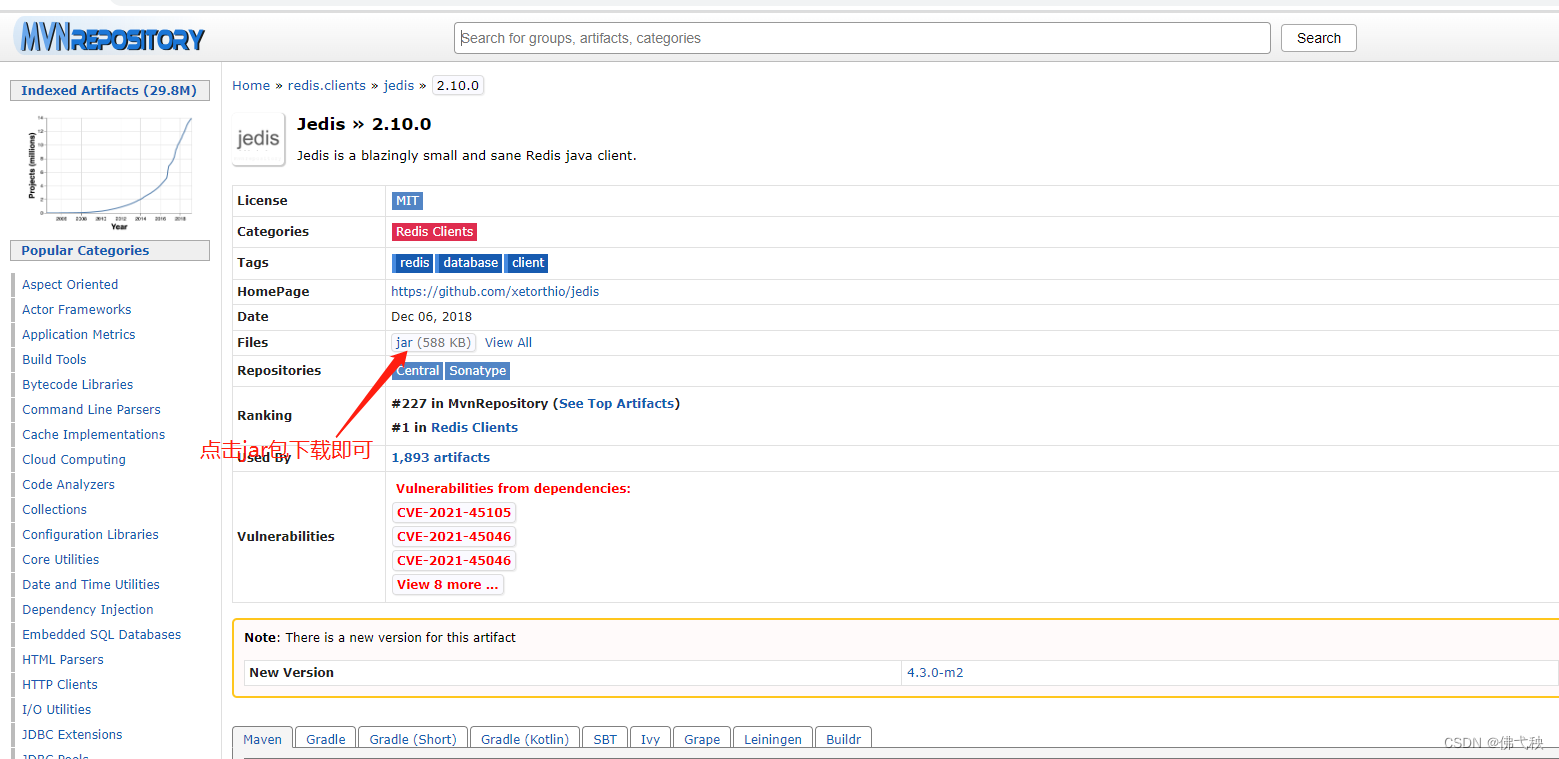Select the database tag
Image resolution: width=1559 pixels, height=759 pixels.
(469, 263)
